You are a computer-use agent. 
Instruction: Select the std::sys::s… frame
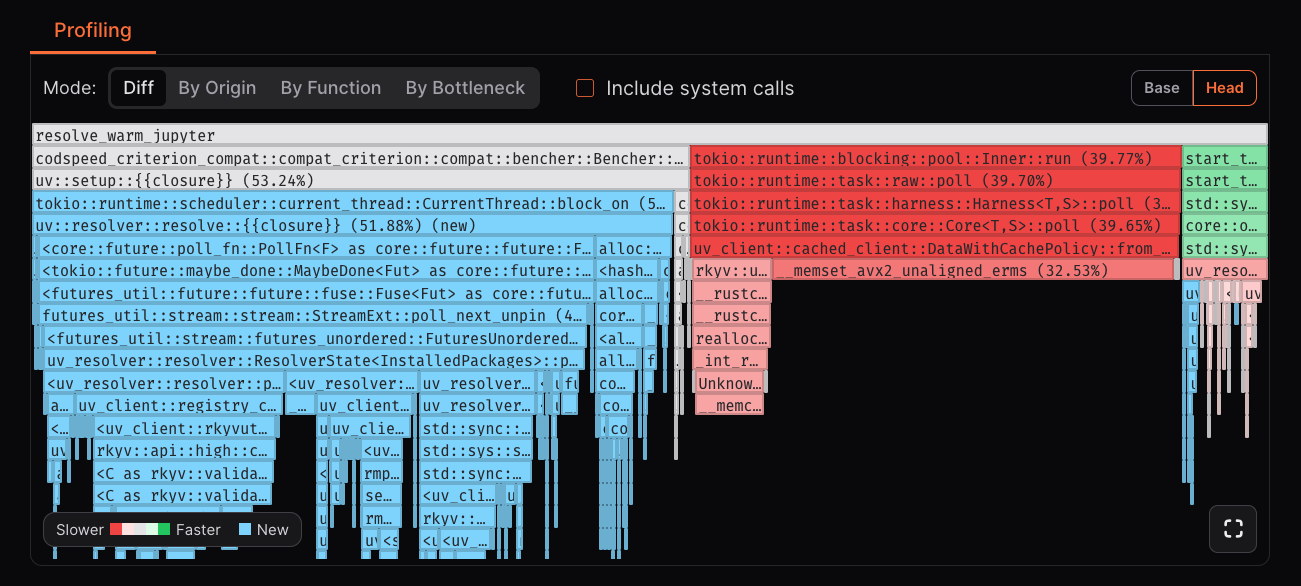[476, 450]
